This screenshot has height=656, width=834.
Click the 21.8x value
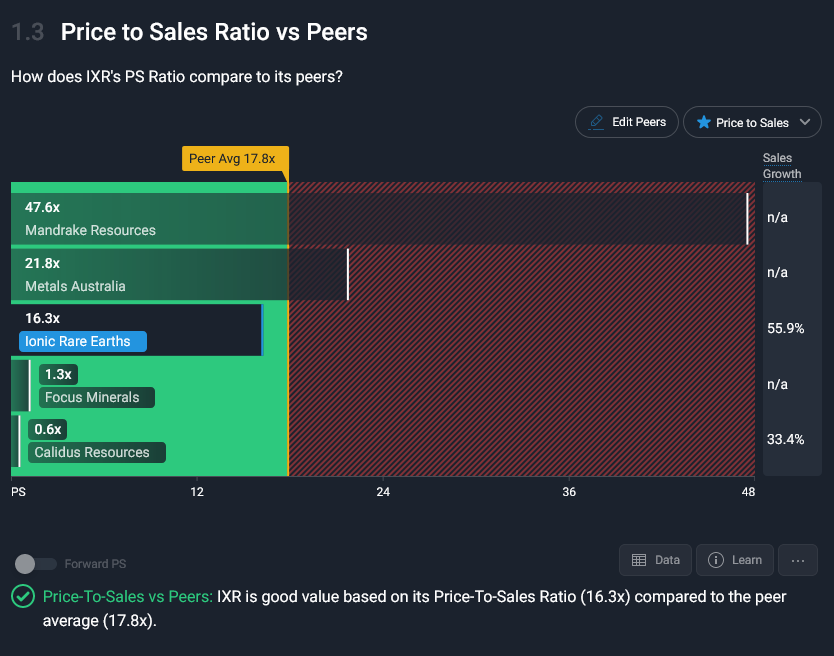click(43, 263)
